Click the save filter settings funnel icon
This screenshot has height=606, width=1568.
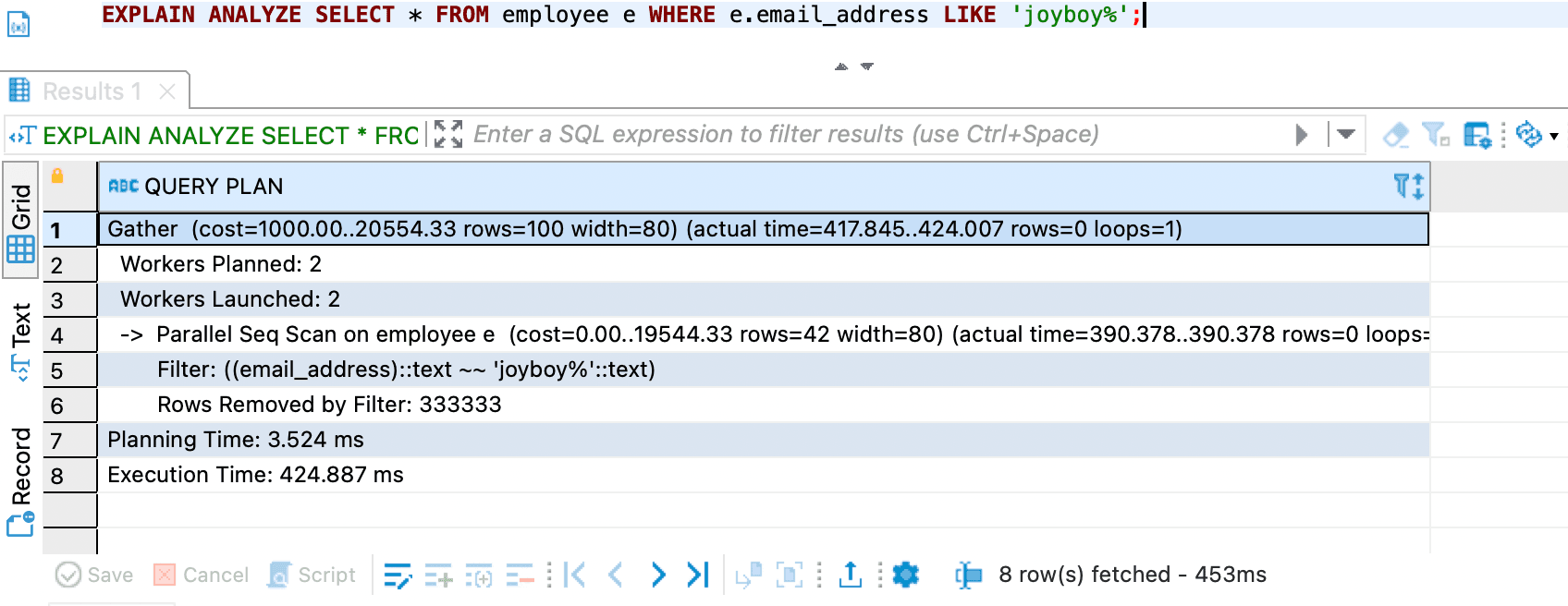coord(1435,135)
